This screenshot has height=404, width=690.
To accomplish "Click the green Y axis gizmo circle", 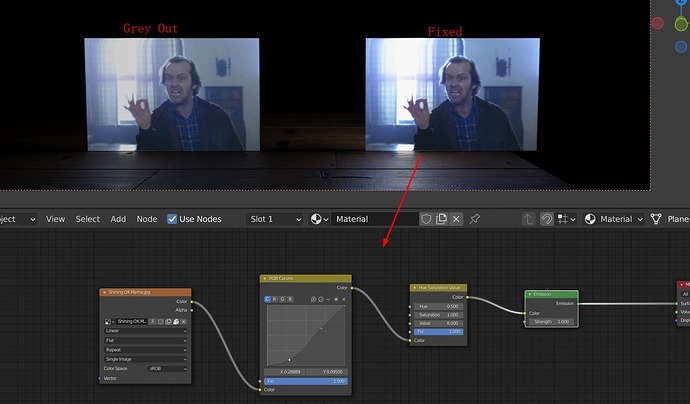I will (x=681, y=24).
